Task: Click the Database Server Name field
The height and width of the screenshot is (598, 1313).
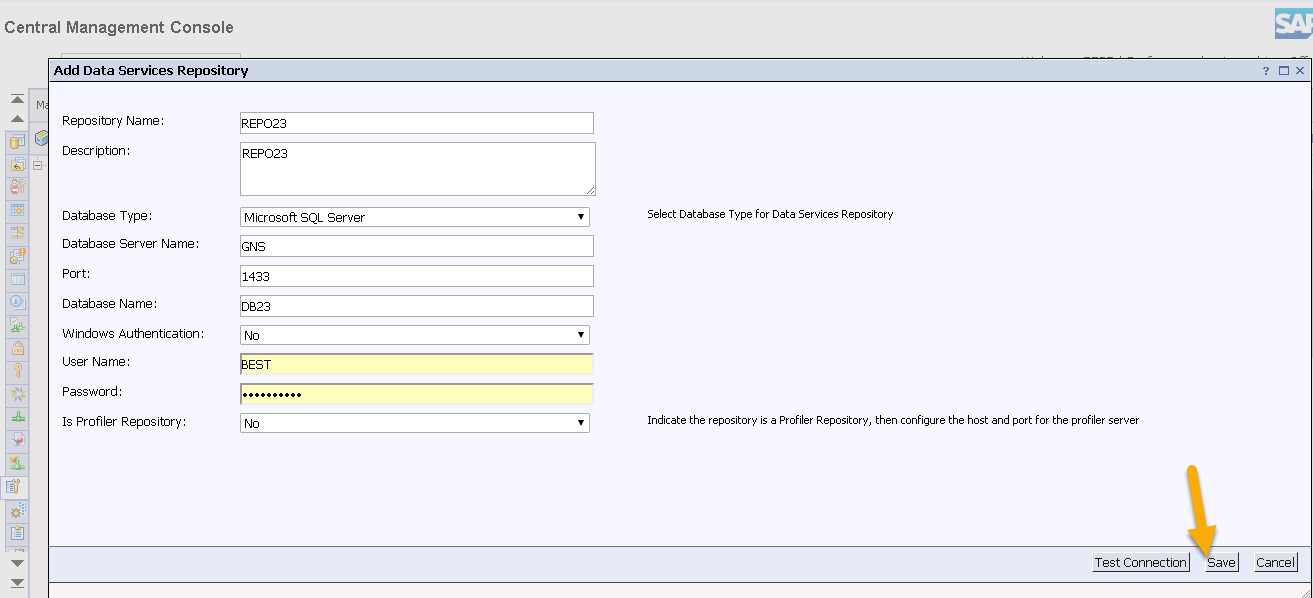Action: [417, 246]
